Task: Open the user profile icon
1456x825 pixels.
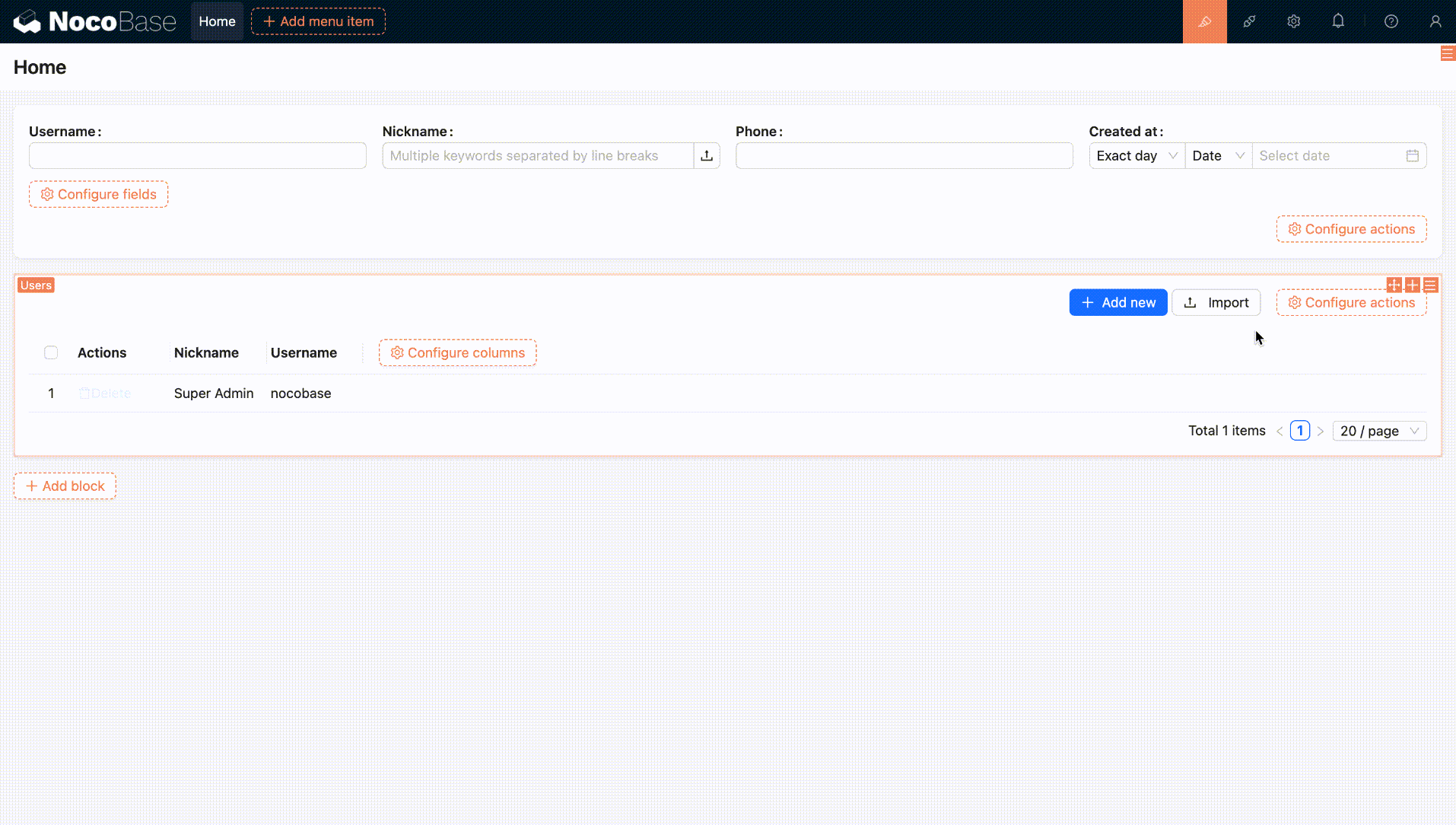Action: 1435,21
